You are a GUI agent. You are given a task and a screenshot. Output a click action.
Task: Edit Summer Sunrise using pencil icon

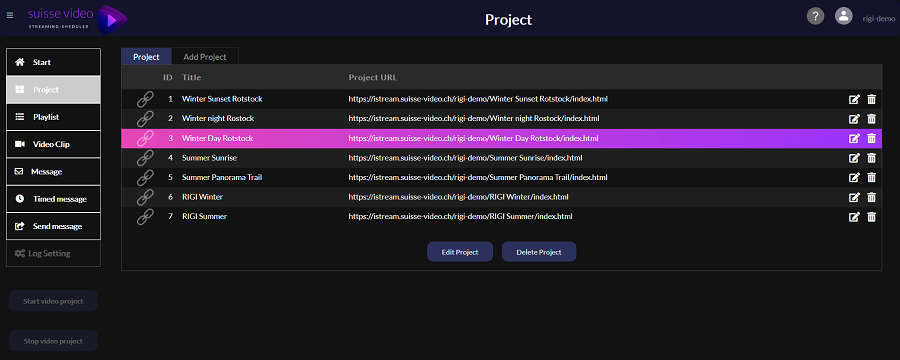tap(854, 158)
